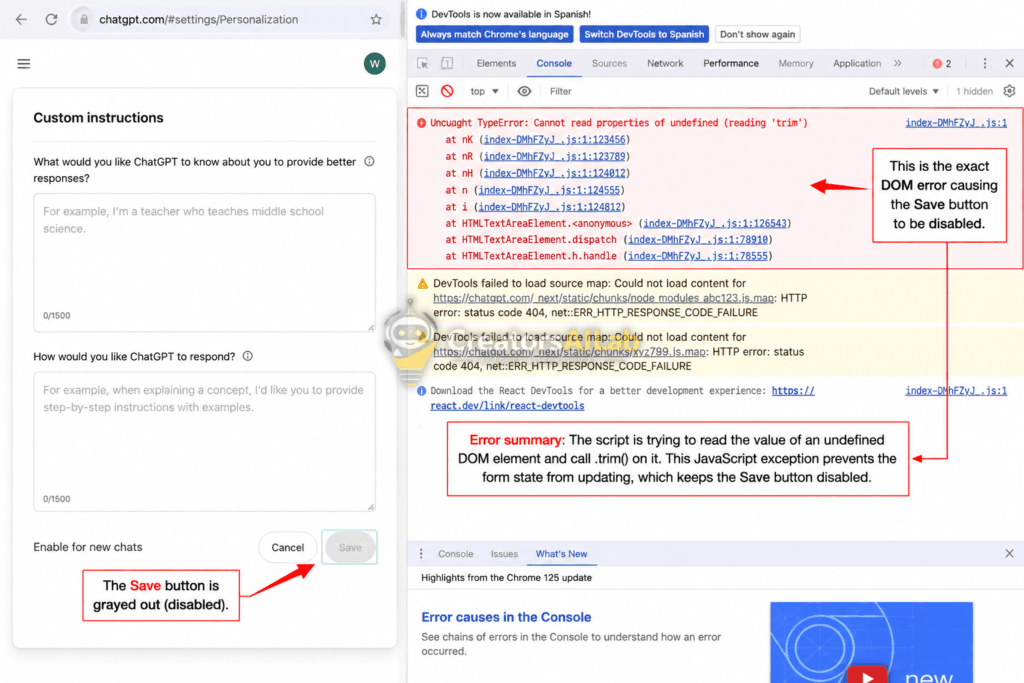Open stack link js:1:124555 at n
Image resolution: width=1024 pixels, height=683 pixels.
(x=549, y=190)
